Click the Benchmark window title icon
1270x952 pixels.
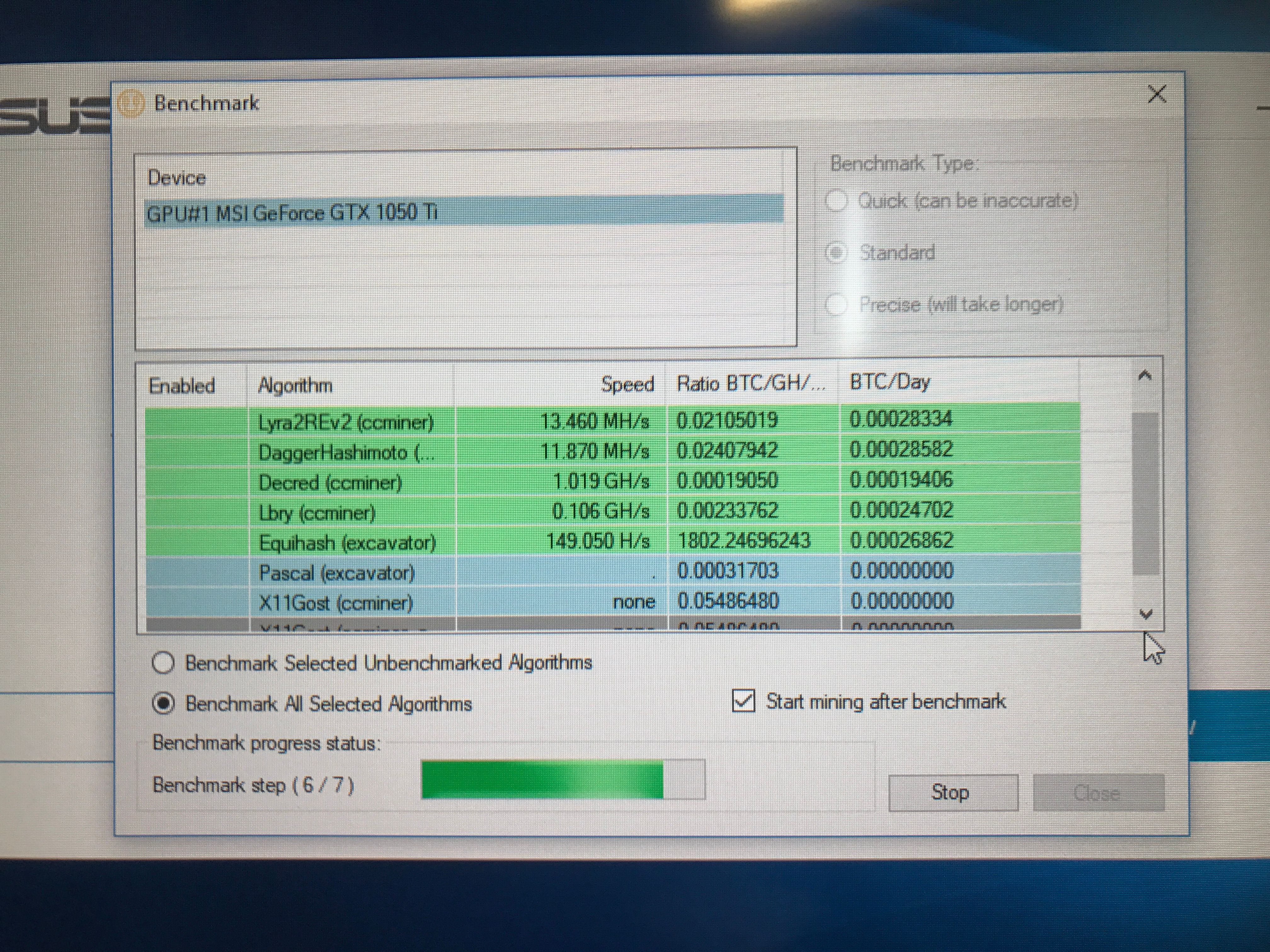[x=130, y=105]
